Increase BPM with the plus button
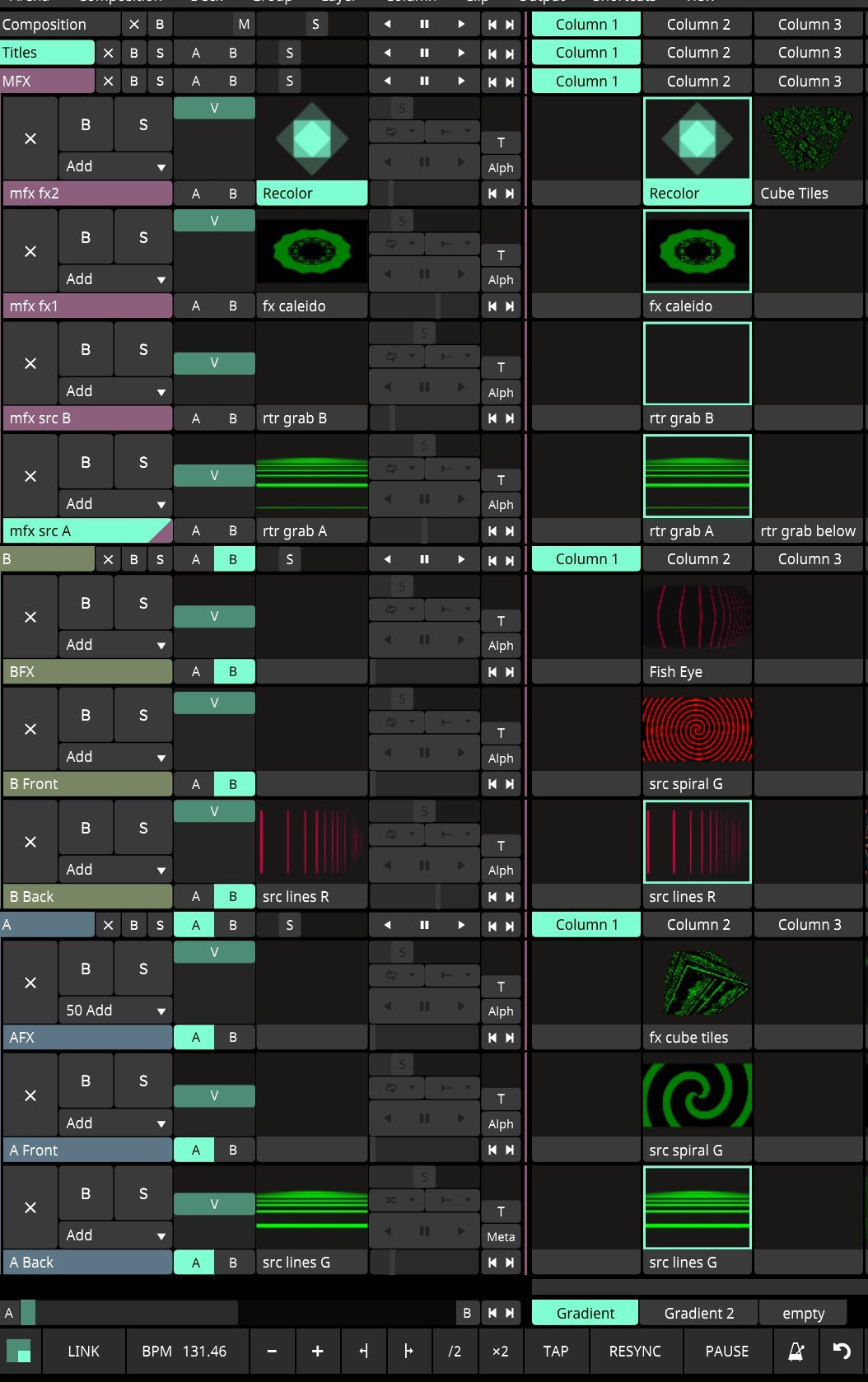868x1382 pixels. tap(317, 1351)
